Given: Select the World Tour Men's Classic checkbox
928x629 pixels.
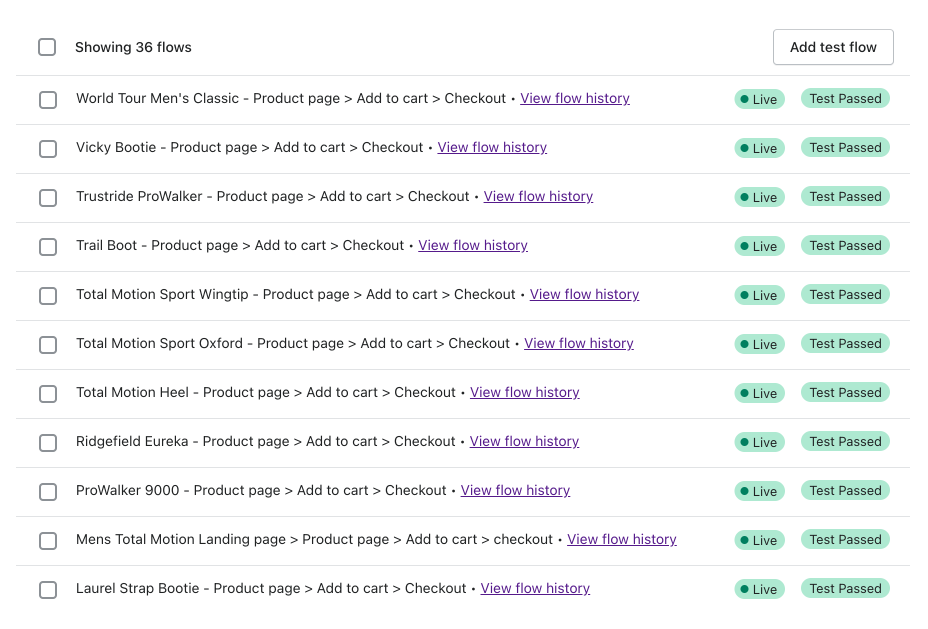Looking at the screenshot, I should [x=48, y=100].
